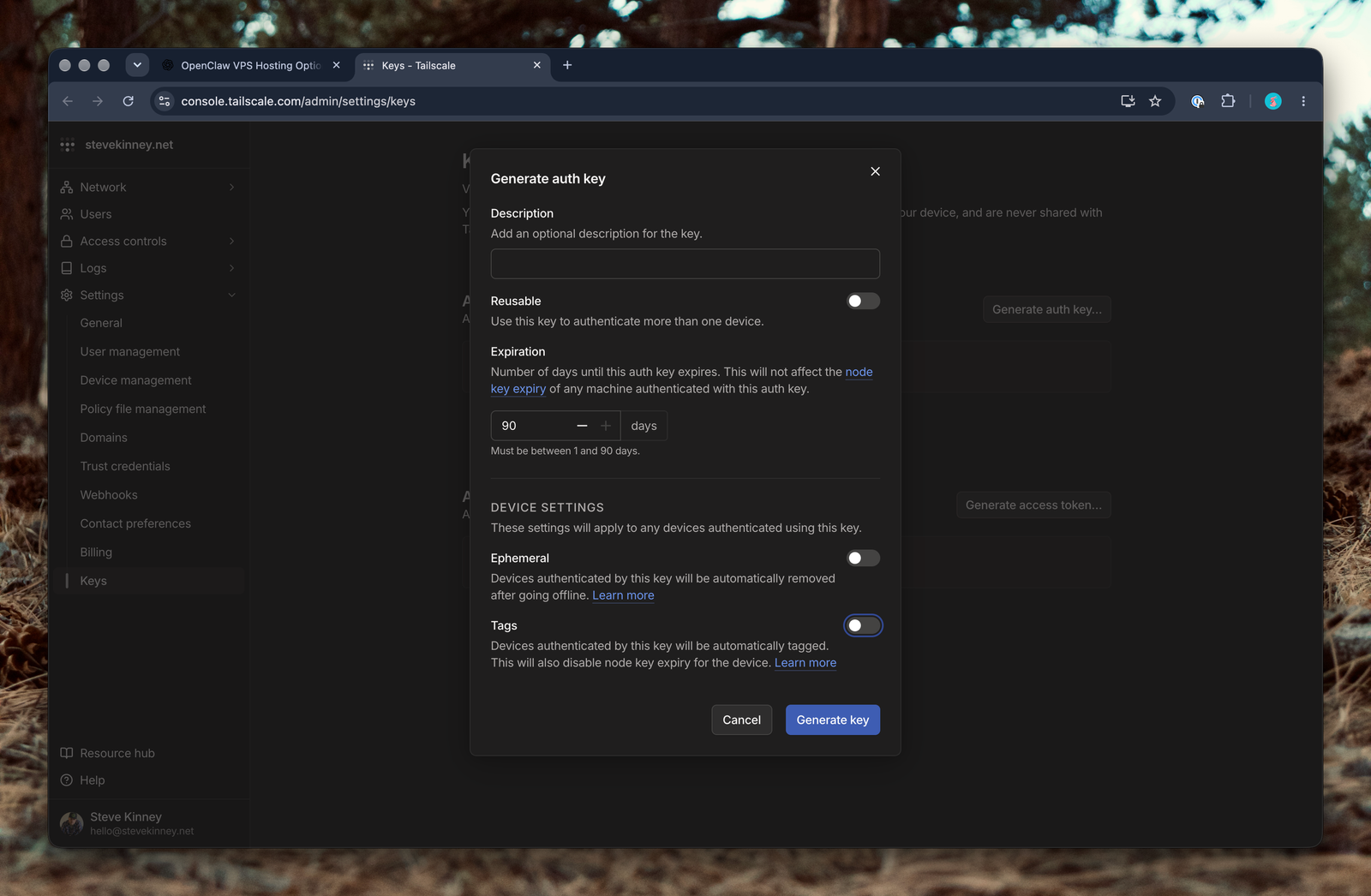Increase expiration days with plus button

pyautogui.click(x=606, y=426)
